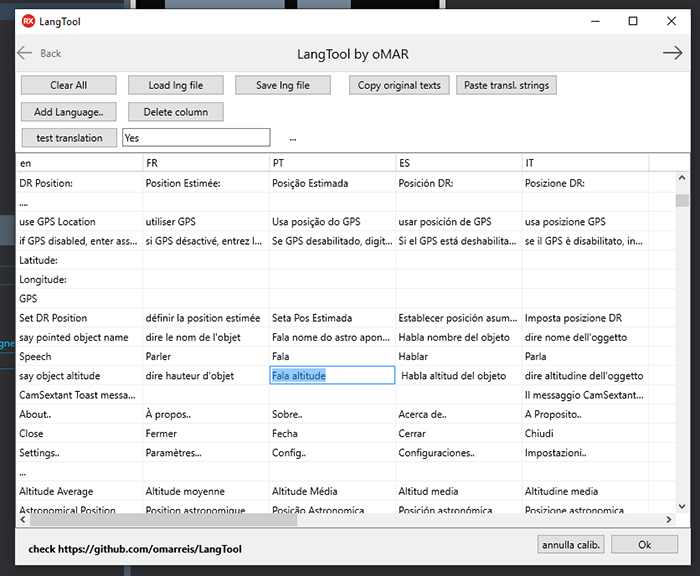Click the input field containing 'Yes'
700x576 pixels.
[x=196, y=138]
